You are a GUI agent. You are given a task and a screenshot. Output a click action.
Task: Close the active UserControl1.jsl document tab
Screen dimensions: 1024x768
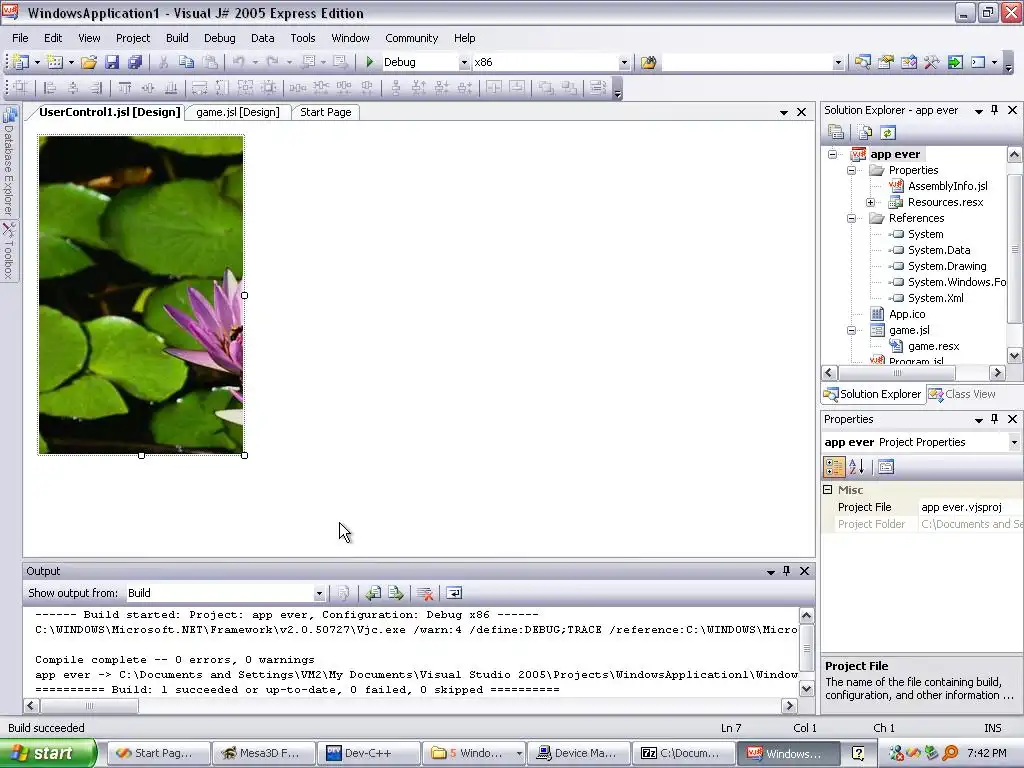coord(801,112)
